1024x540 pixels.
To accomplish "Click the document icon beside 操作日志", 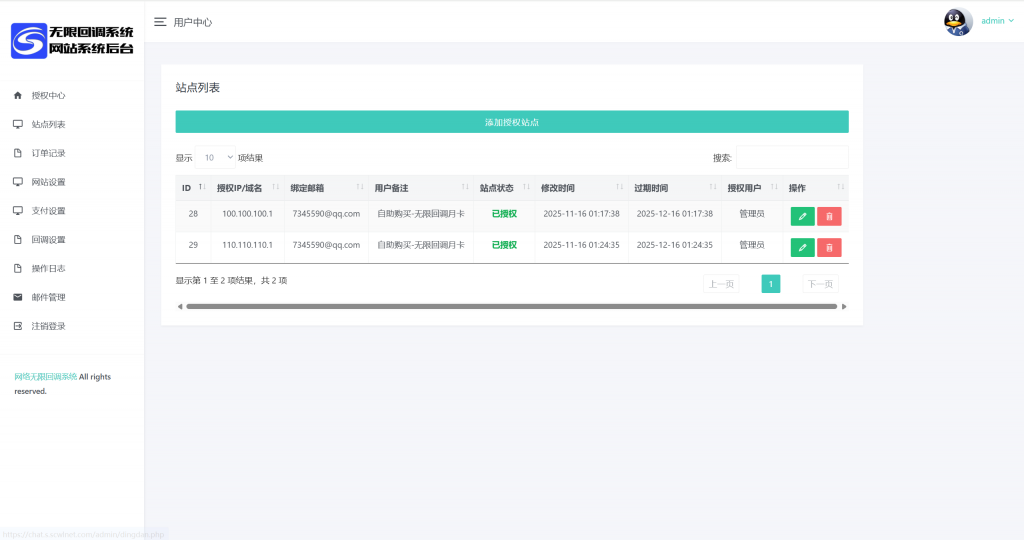I will [18, 268].
